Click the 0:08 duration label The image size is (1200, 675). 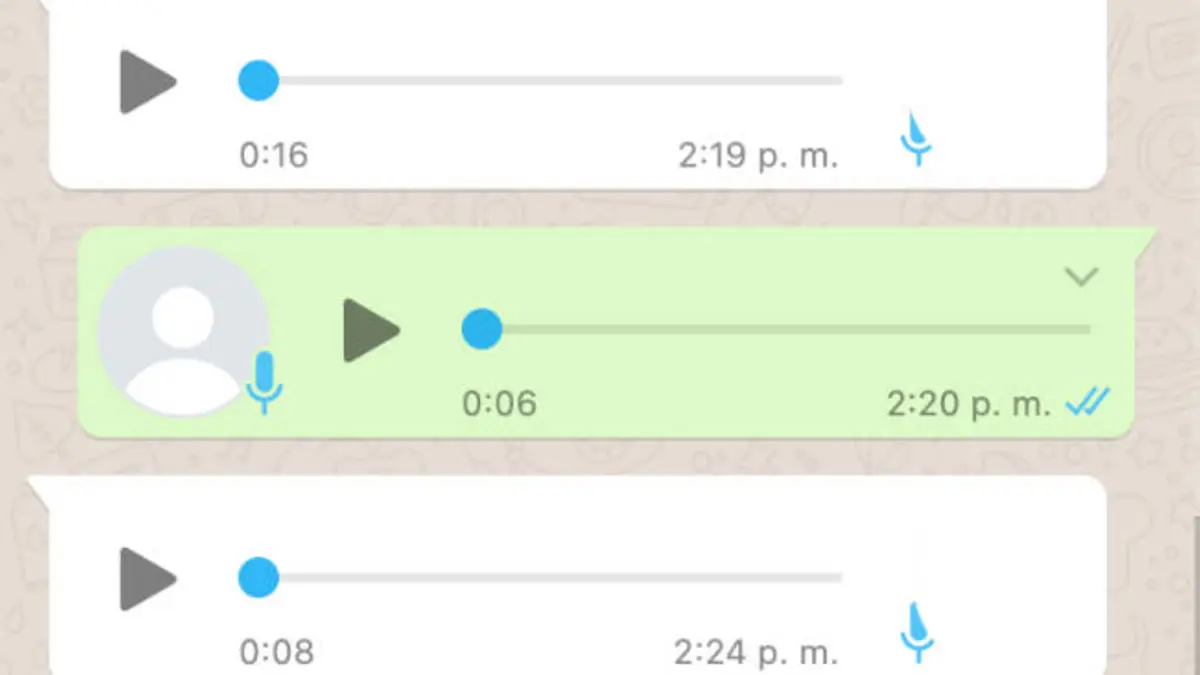point(276,653)
